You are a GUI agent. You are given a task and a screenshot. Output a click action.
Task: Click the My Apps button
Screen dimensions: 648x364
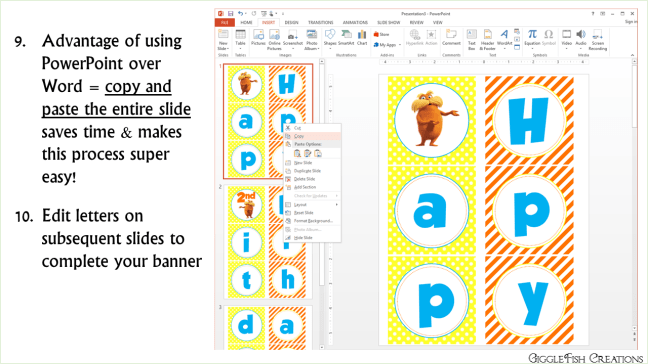coord(385,45)
